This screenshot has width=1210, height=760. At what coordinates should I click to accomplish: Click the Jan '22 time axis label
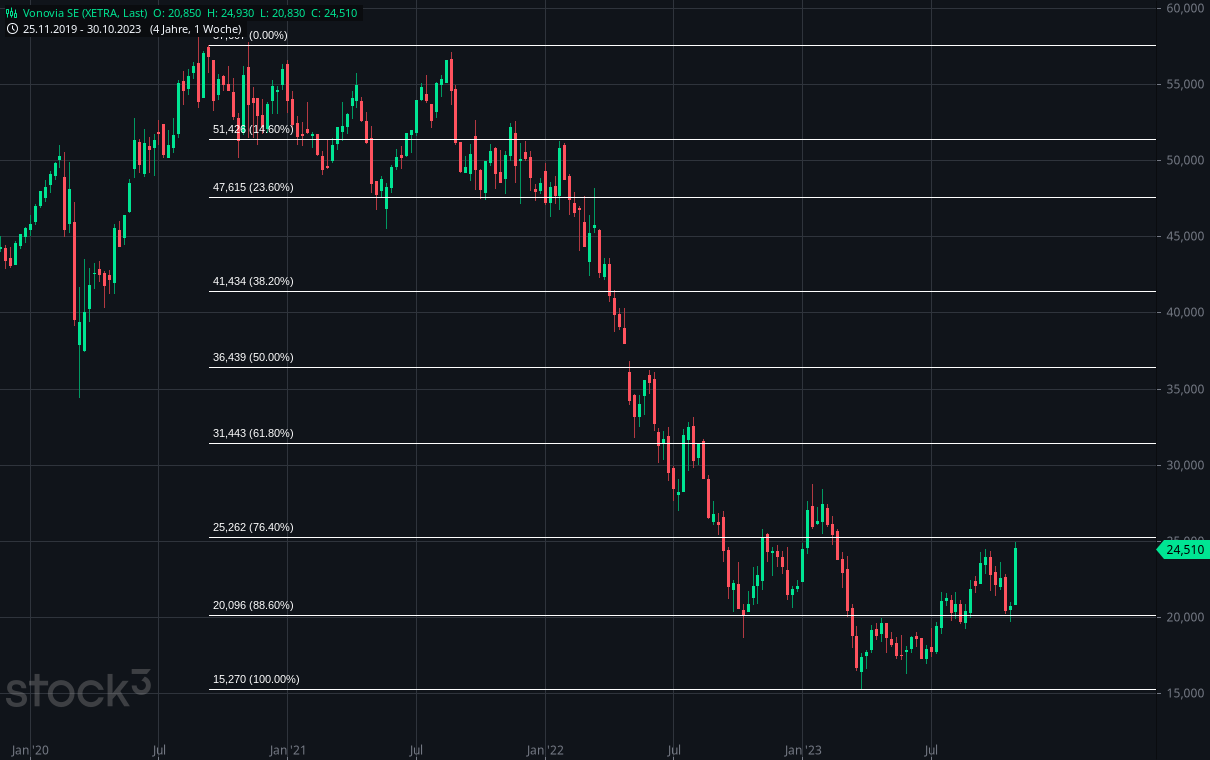[x=545, y=749]
